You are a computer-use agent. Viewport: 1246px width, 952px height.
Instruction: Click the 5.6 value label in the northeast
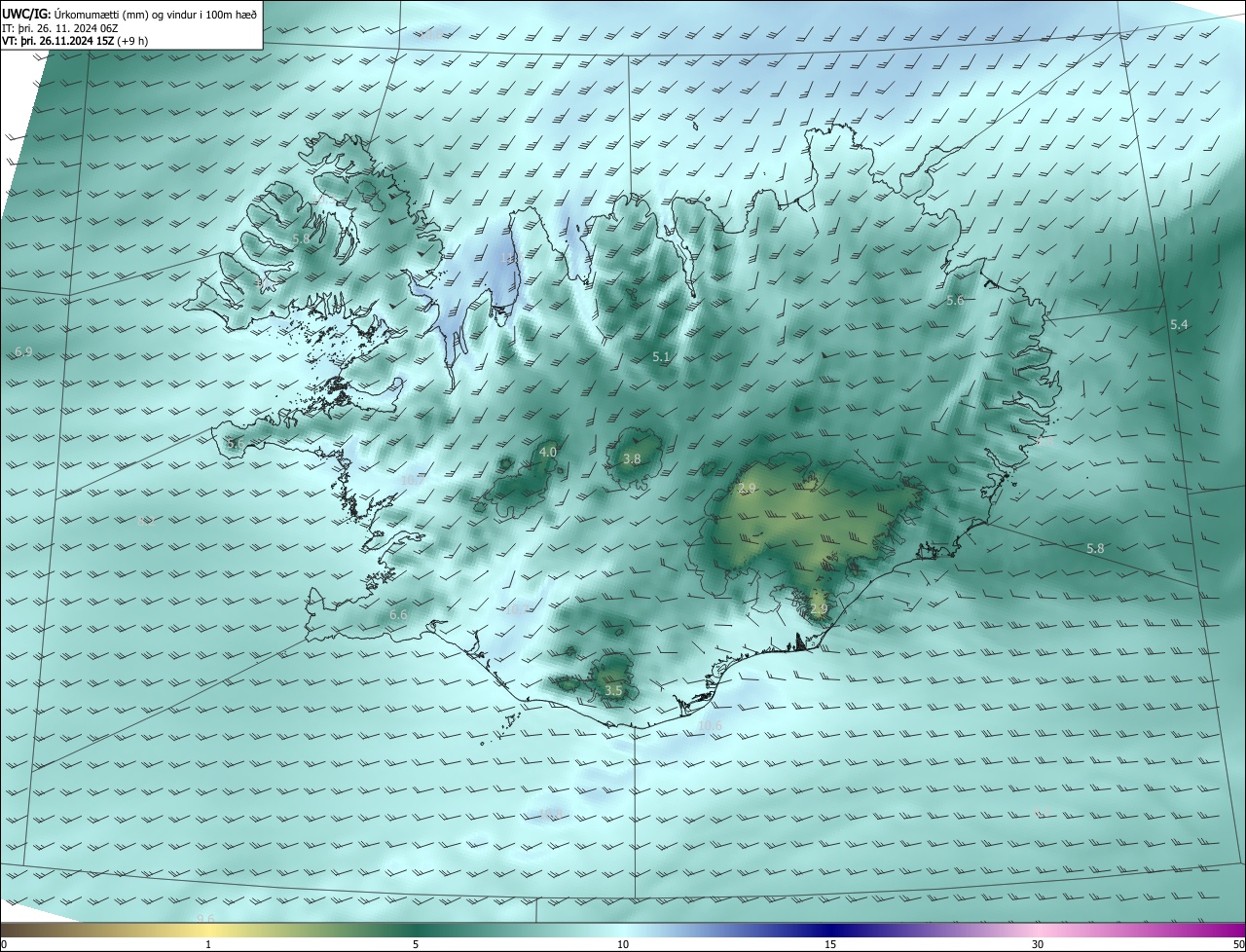[955, 301]
